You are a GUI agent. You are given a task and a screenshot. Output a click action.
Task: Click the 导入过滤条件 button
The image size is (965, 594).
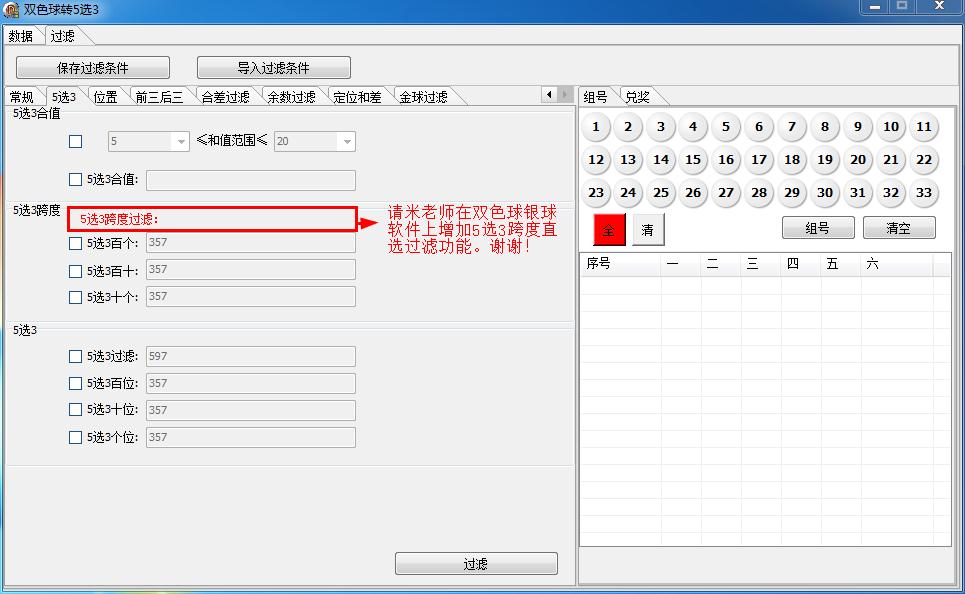[x=274, y=68]
